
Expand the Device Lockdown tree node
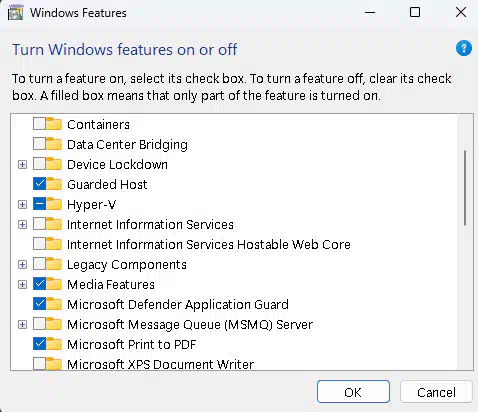(x=22, y=164)
